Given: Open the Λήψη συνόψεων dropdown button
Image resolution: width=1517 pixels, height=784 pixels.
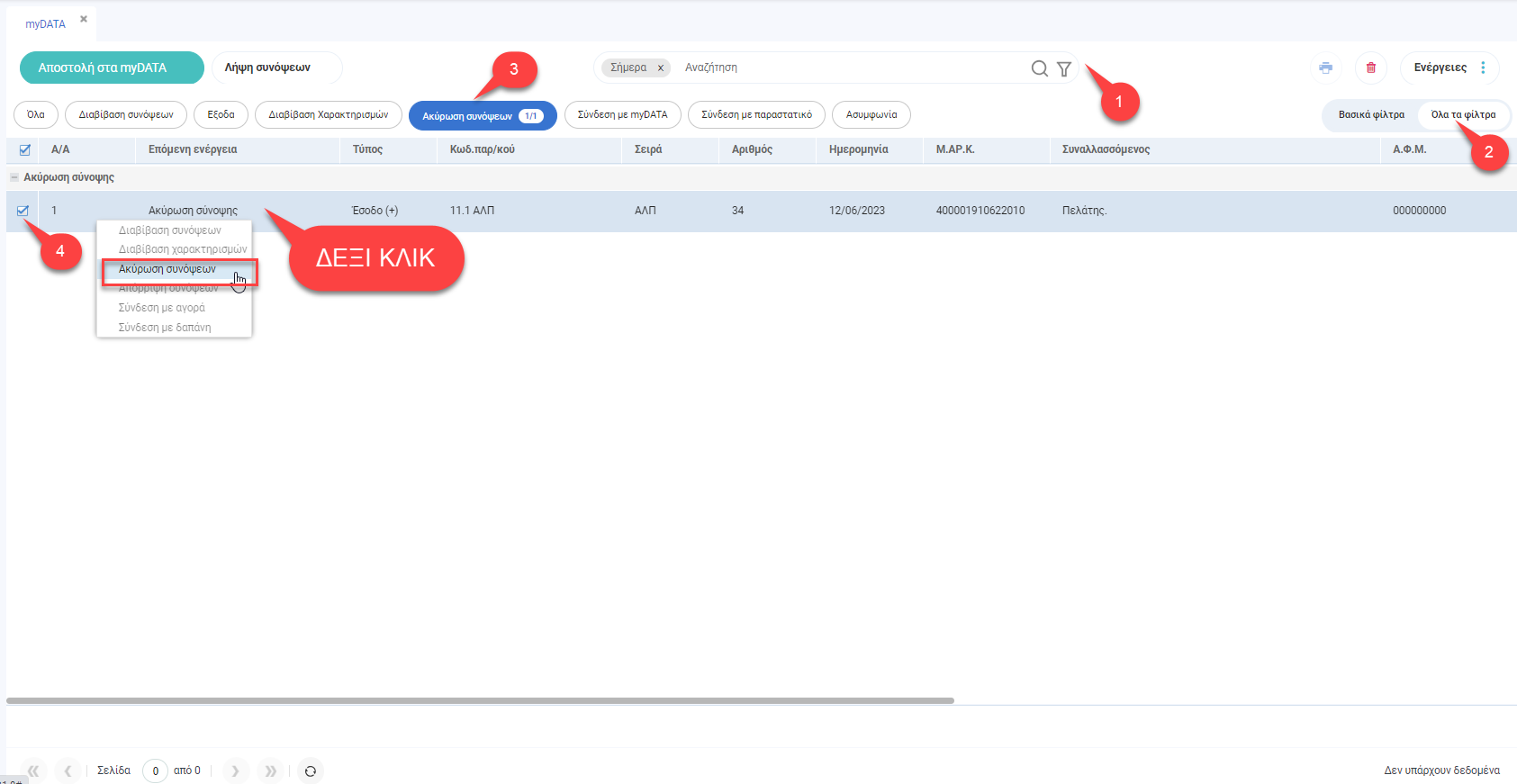Looking at the screenshot, I should click(276, 68).
